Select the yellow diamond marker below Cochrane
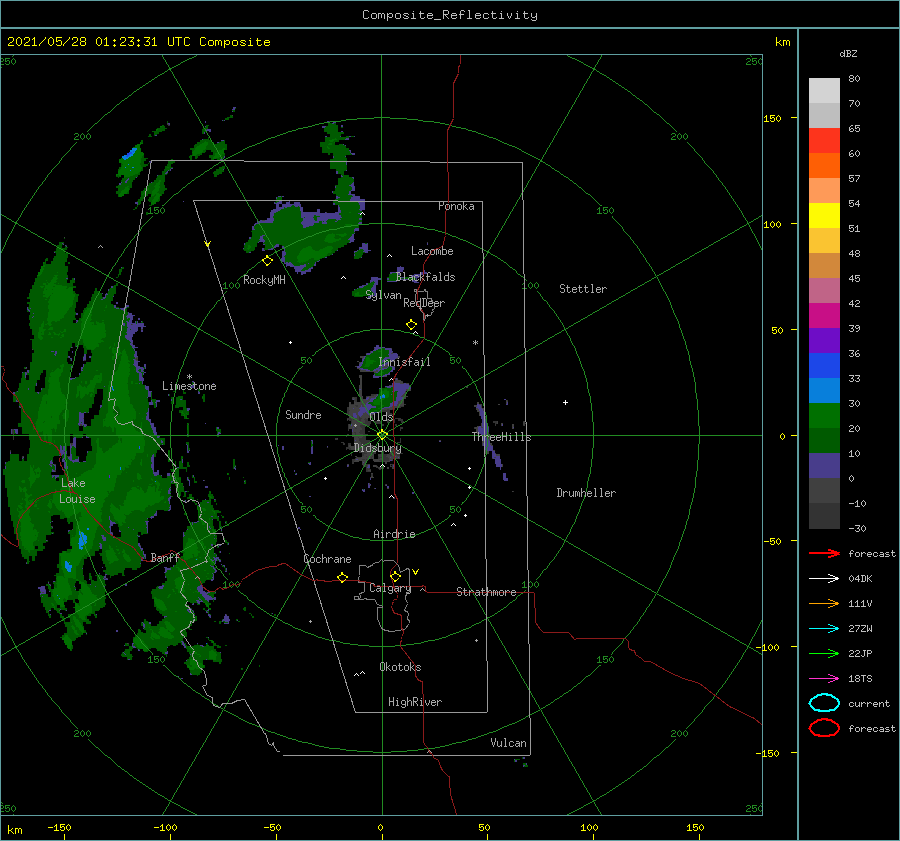The image size is (900, 841). (342, 577)
